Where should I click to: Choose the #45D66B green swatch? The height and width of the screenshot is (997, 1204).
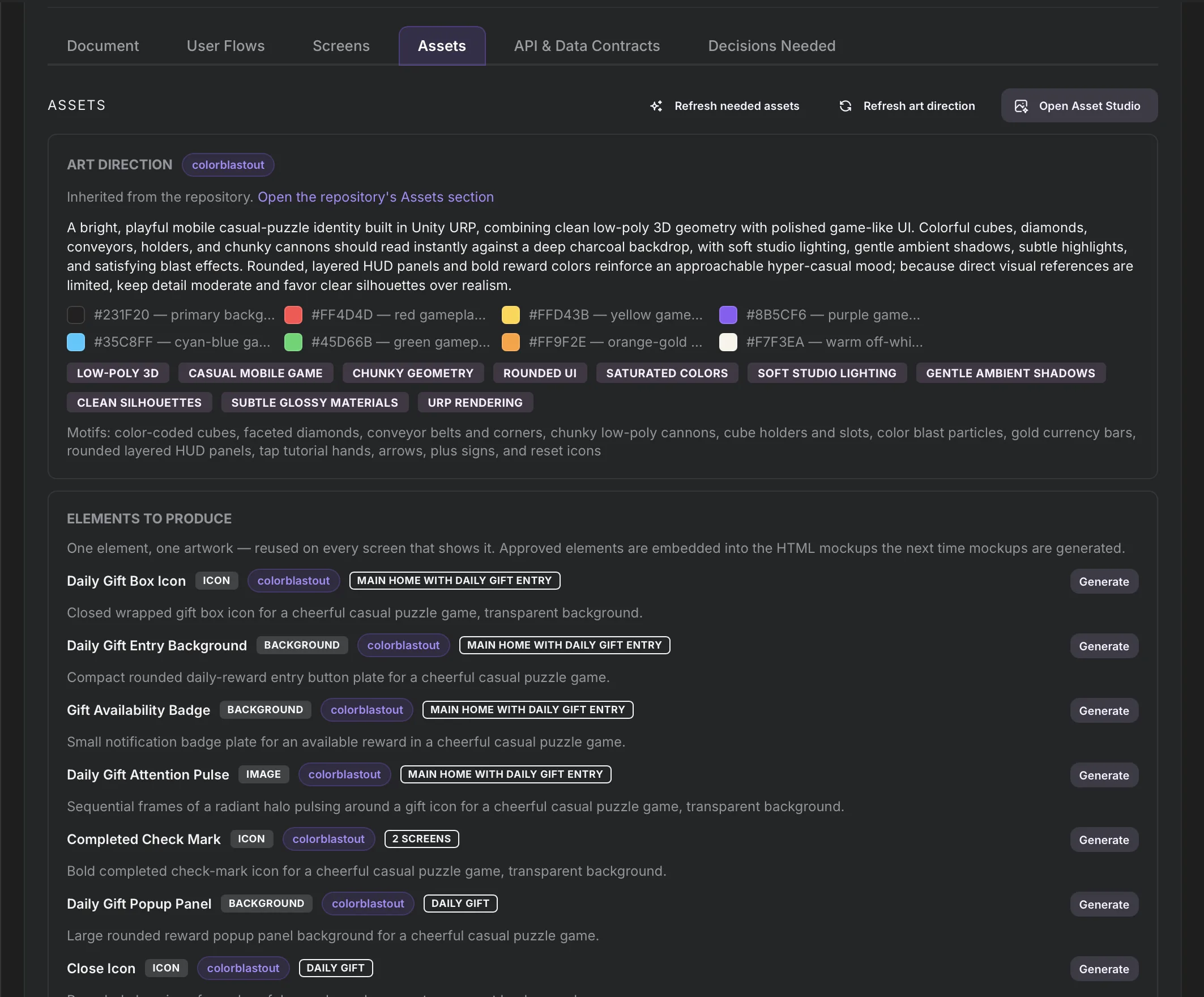[293, 343]
